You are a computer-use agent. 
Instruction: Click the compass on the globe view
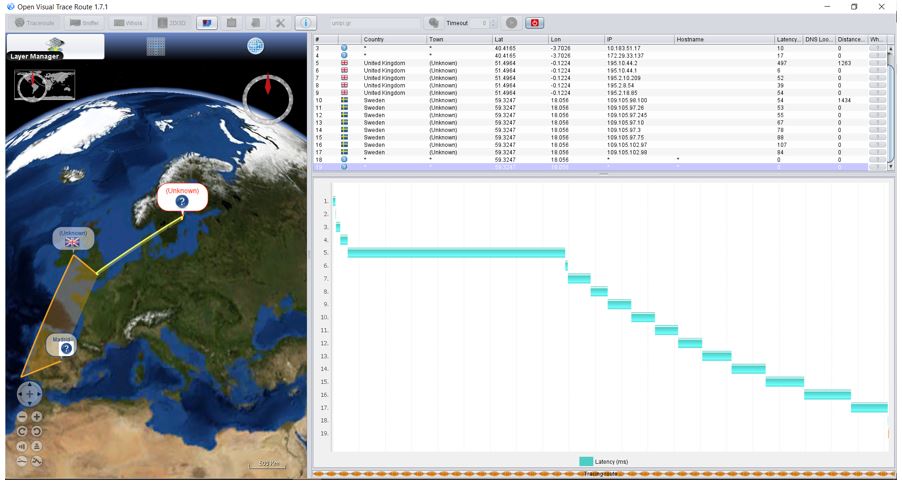267,98
